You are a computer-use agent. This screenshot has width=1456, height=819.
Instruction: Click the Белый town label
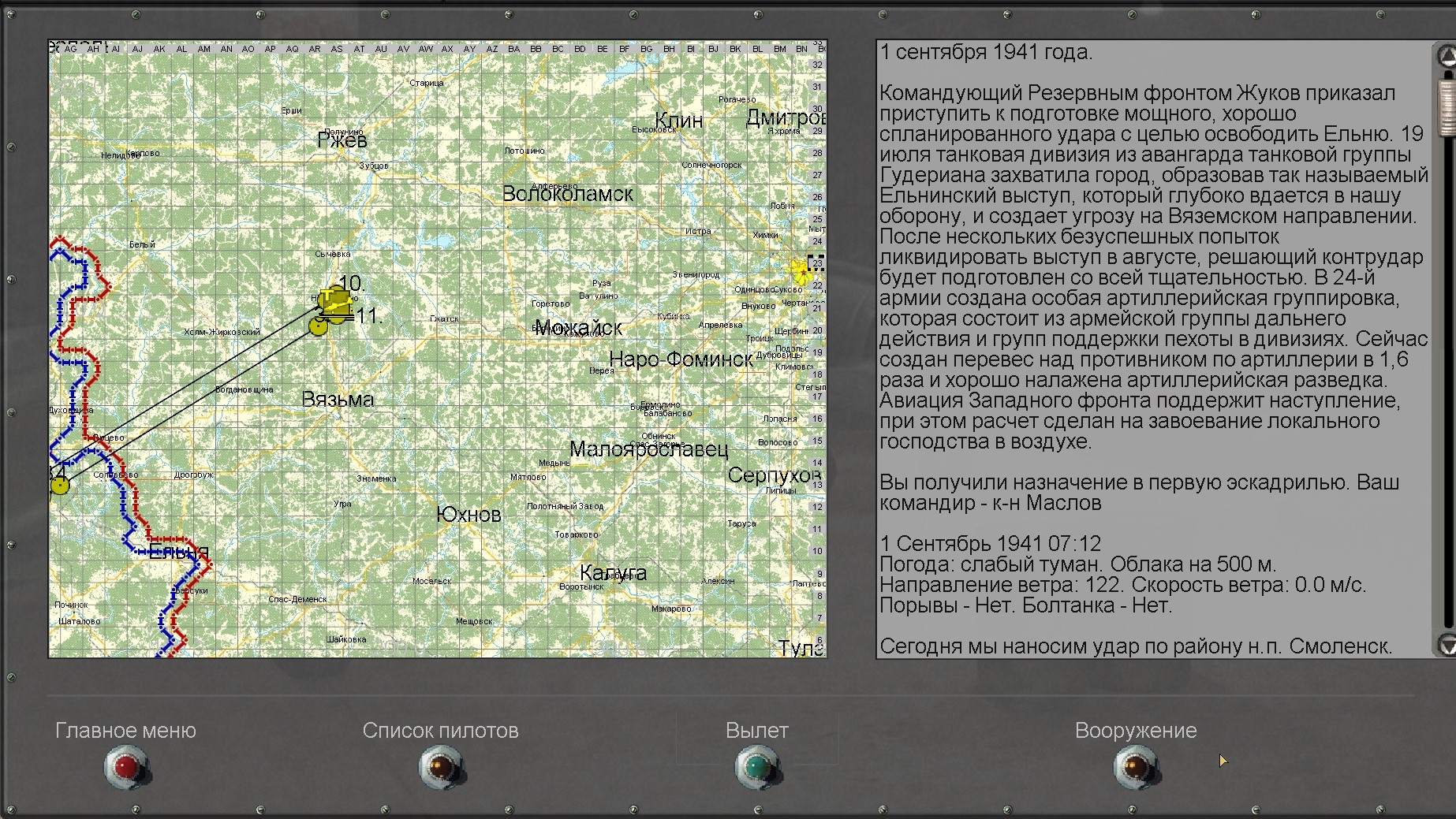[142, 244]
